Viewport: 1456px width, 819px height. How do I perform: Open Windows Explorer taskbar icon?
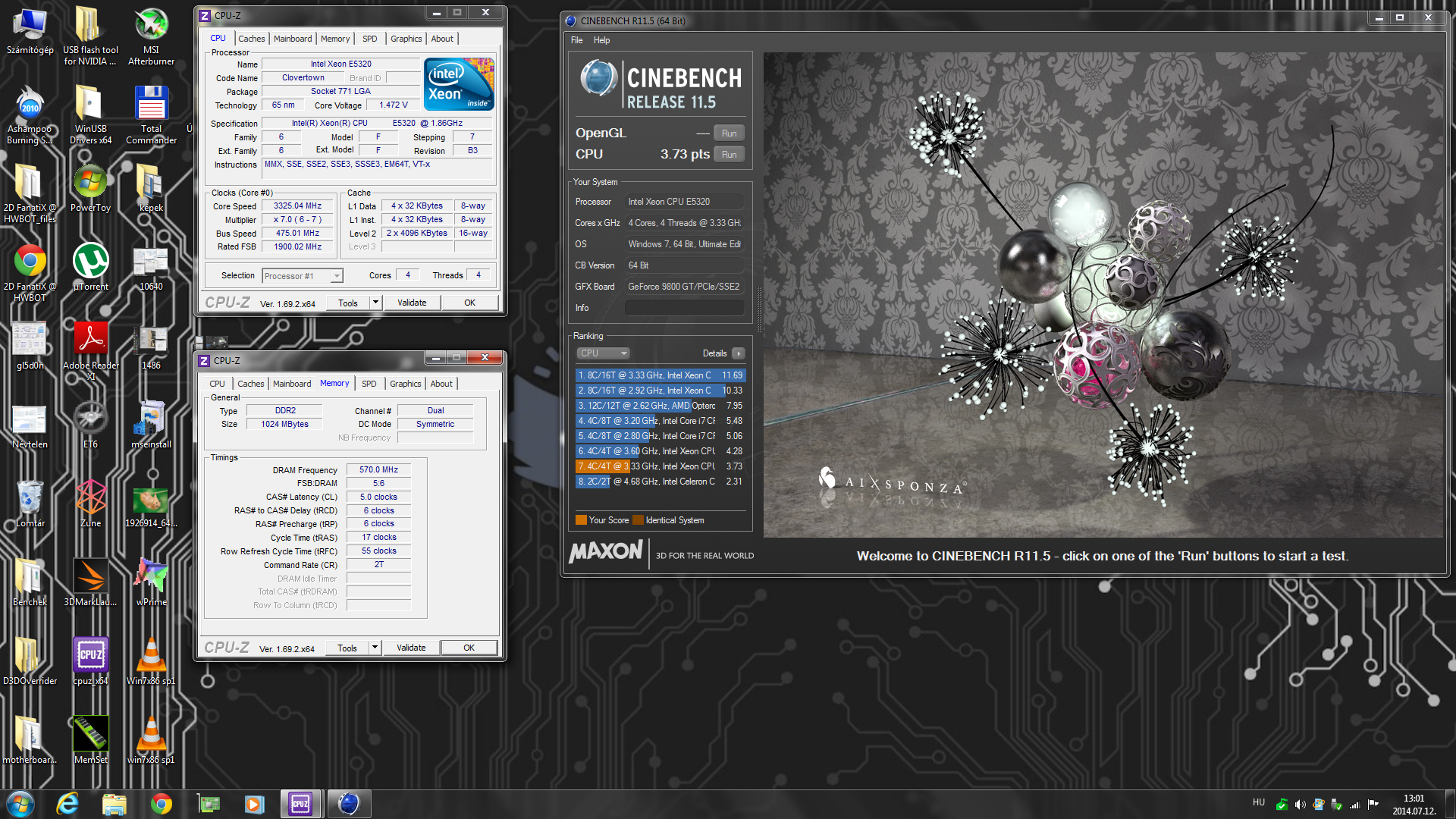tap(114, 804)
